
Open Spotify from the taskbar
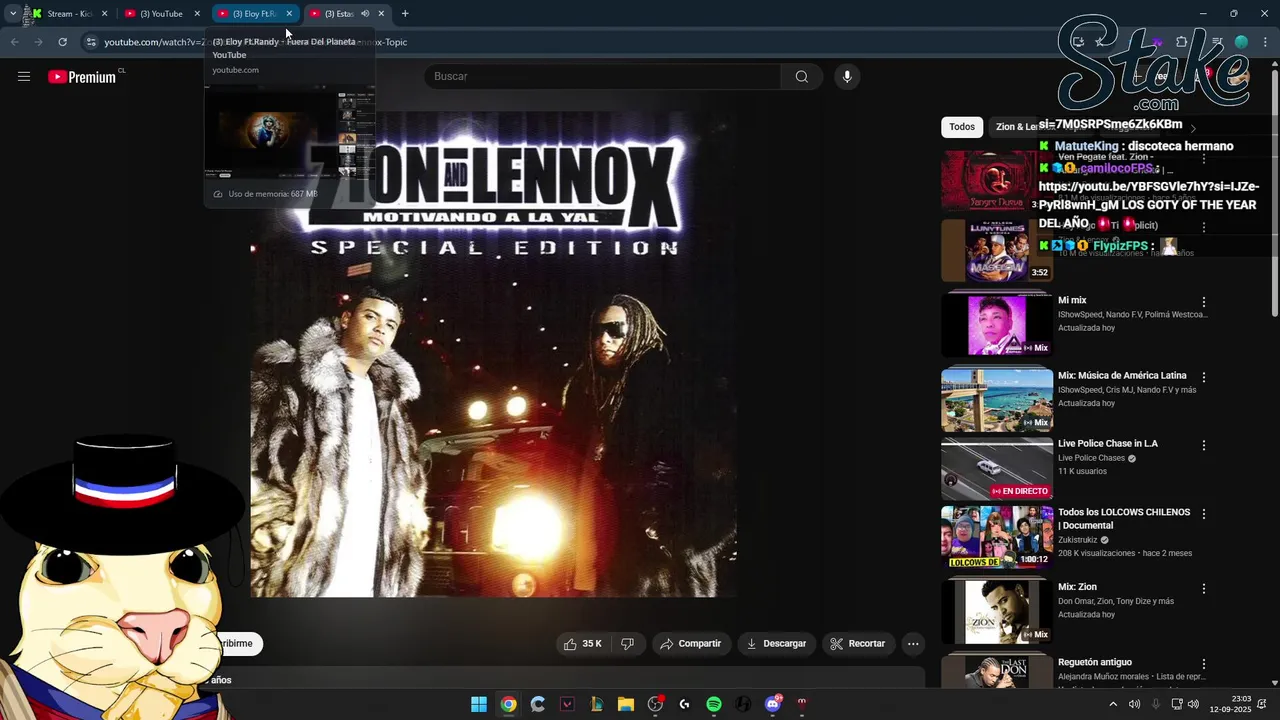tap(714, 704)
